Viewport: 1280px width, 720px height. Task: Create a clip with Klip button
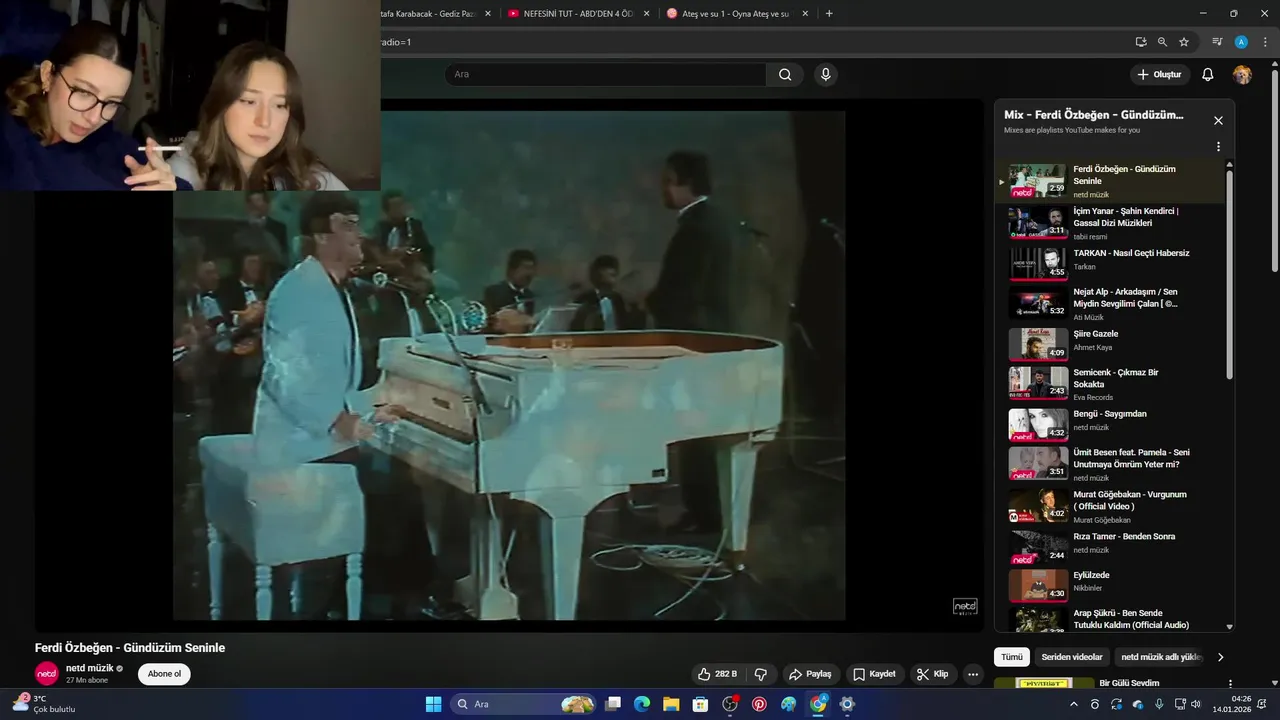click(x=932, y=674)
